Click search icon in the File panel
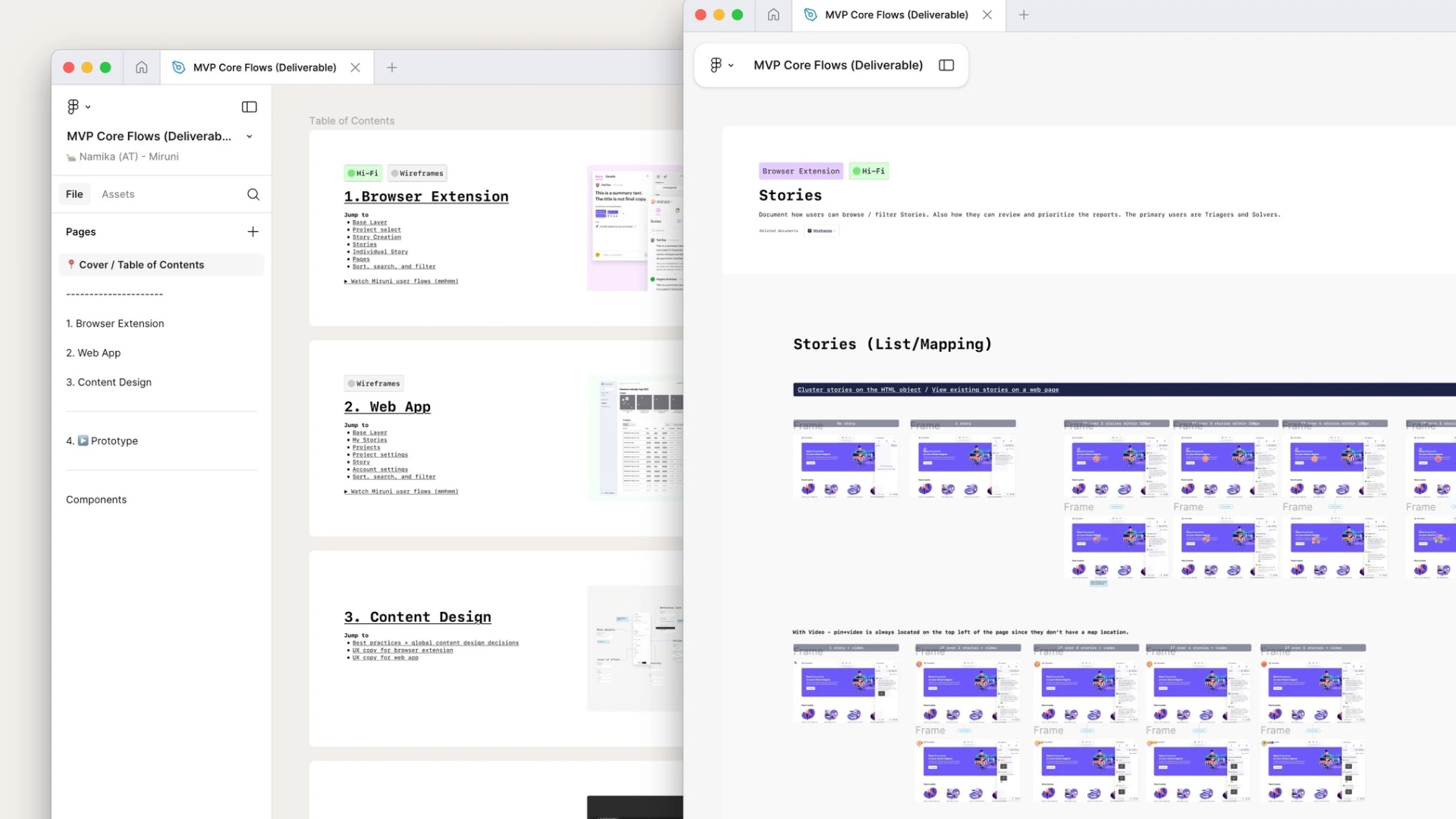 pos(253,194)
